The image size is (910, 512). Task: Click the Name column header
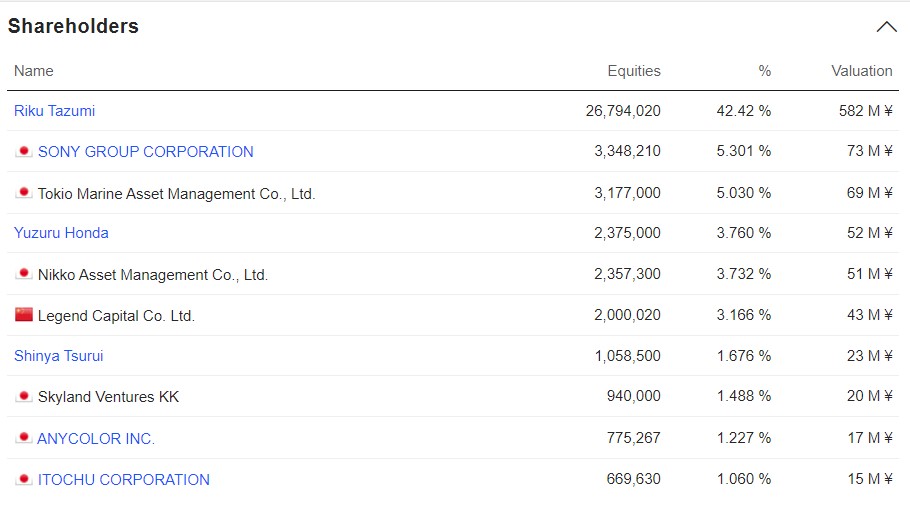[34, 71]
